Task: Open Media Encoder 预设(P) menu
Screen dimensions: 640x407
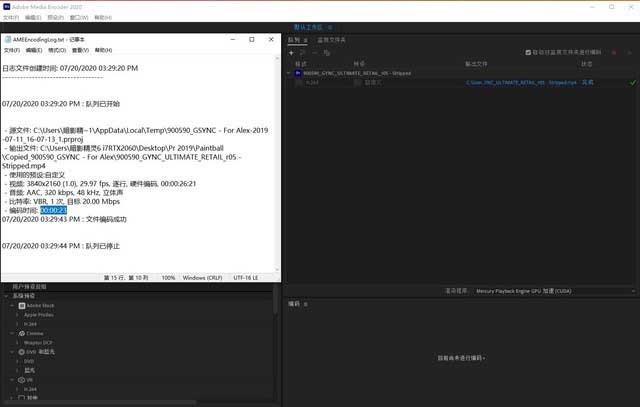Action: pyautogui.click(x=56, y=18)
